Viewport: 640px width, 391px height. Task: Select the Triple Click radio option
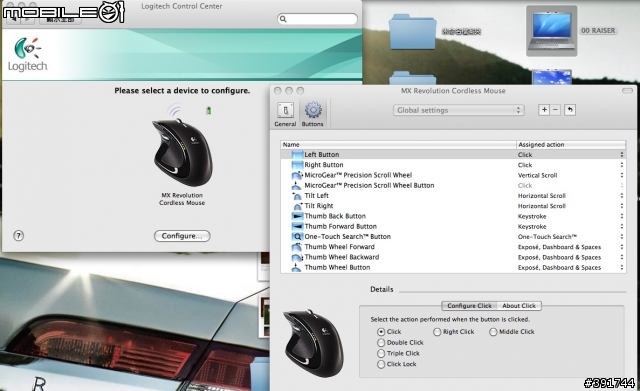coord(381,353)
